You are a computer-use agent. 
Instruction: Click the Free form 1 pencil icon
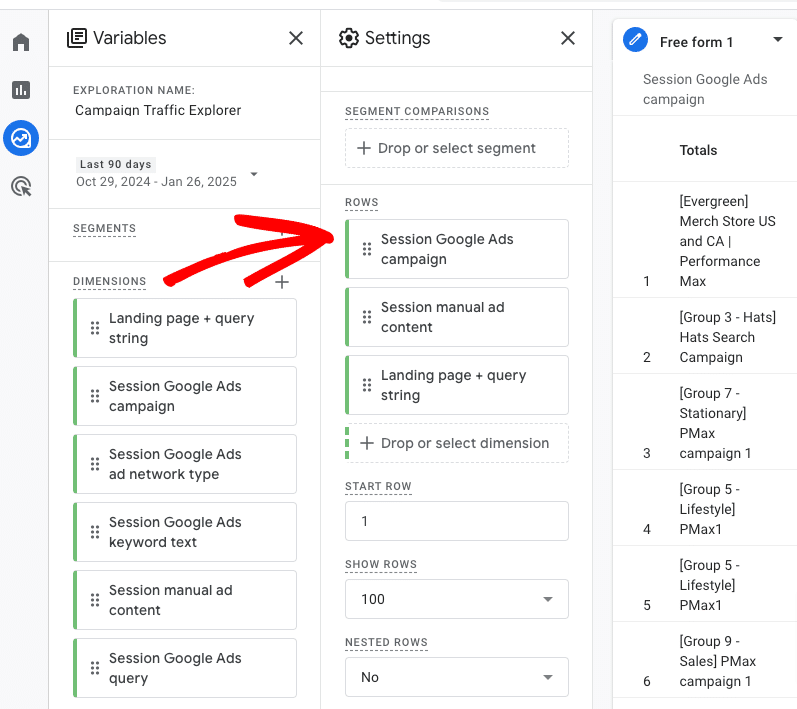pos(634,40)
